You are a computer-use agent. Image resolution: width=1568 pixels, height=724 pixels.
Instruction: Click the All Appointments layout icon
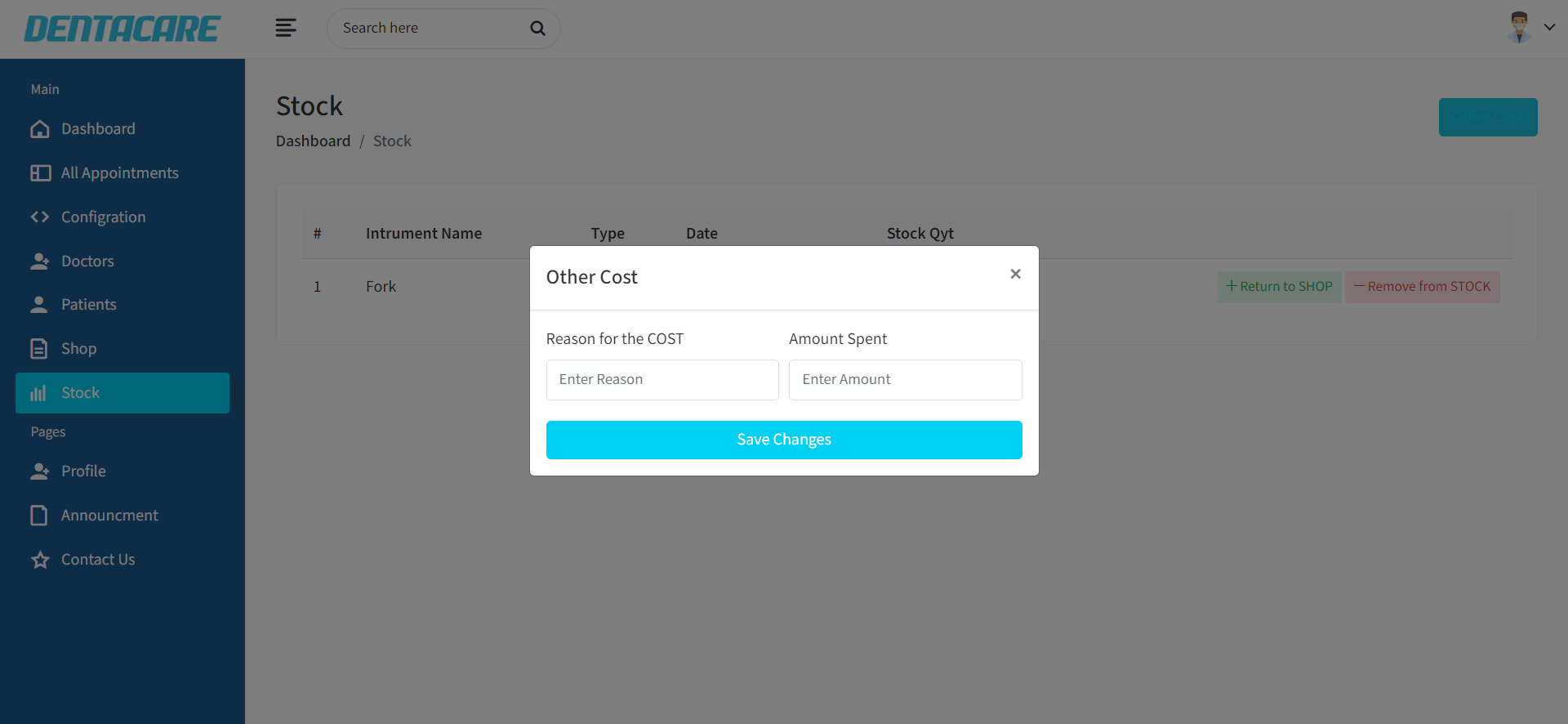(x=40, y=173)
